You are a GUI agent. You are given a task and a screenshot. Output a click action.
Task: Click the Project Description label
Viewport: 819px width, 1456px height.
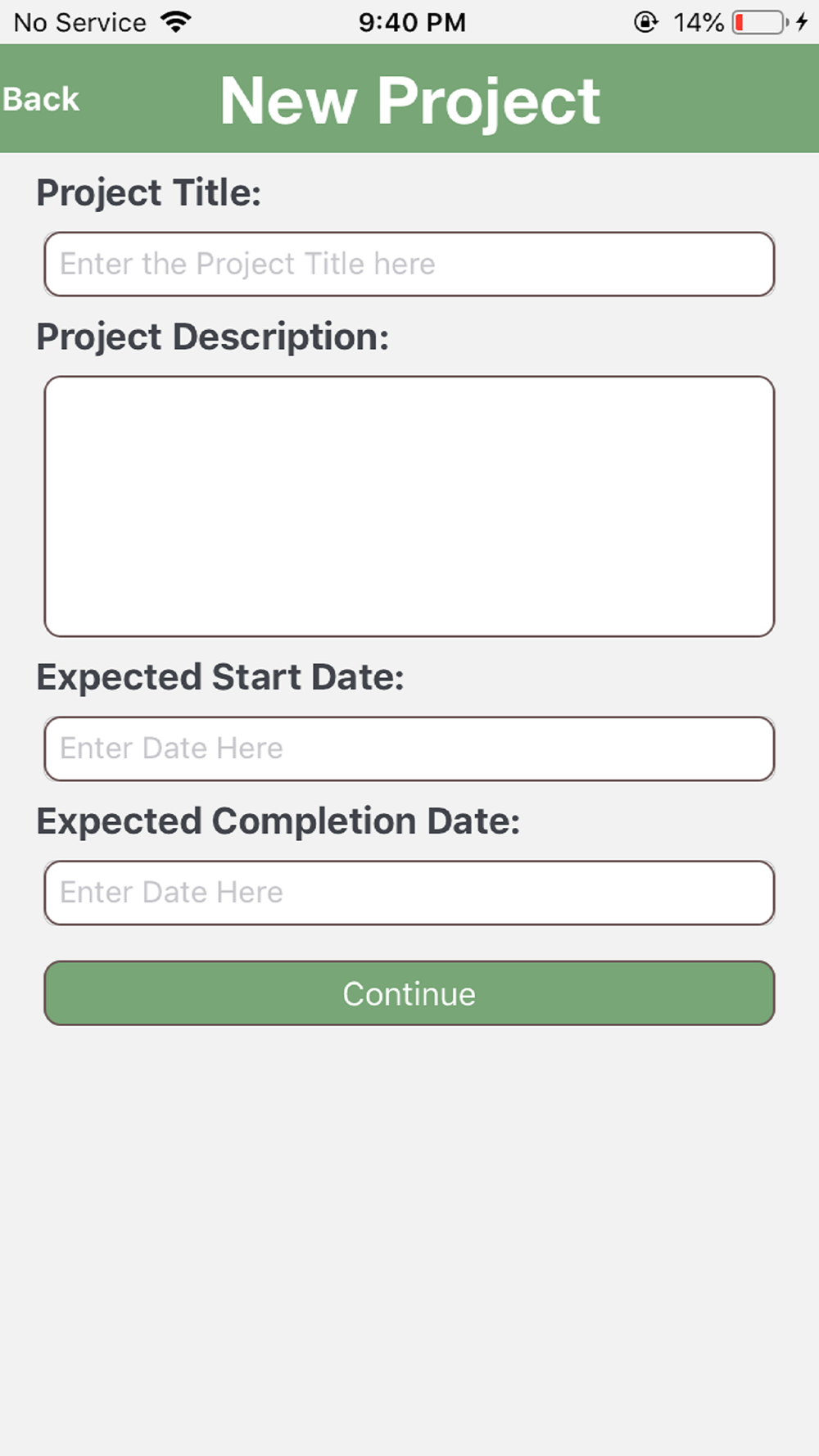(212, 337)
